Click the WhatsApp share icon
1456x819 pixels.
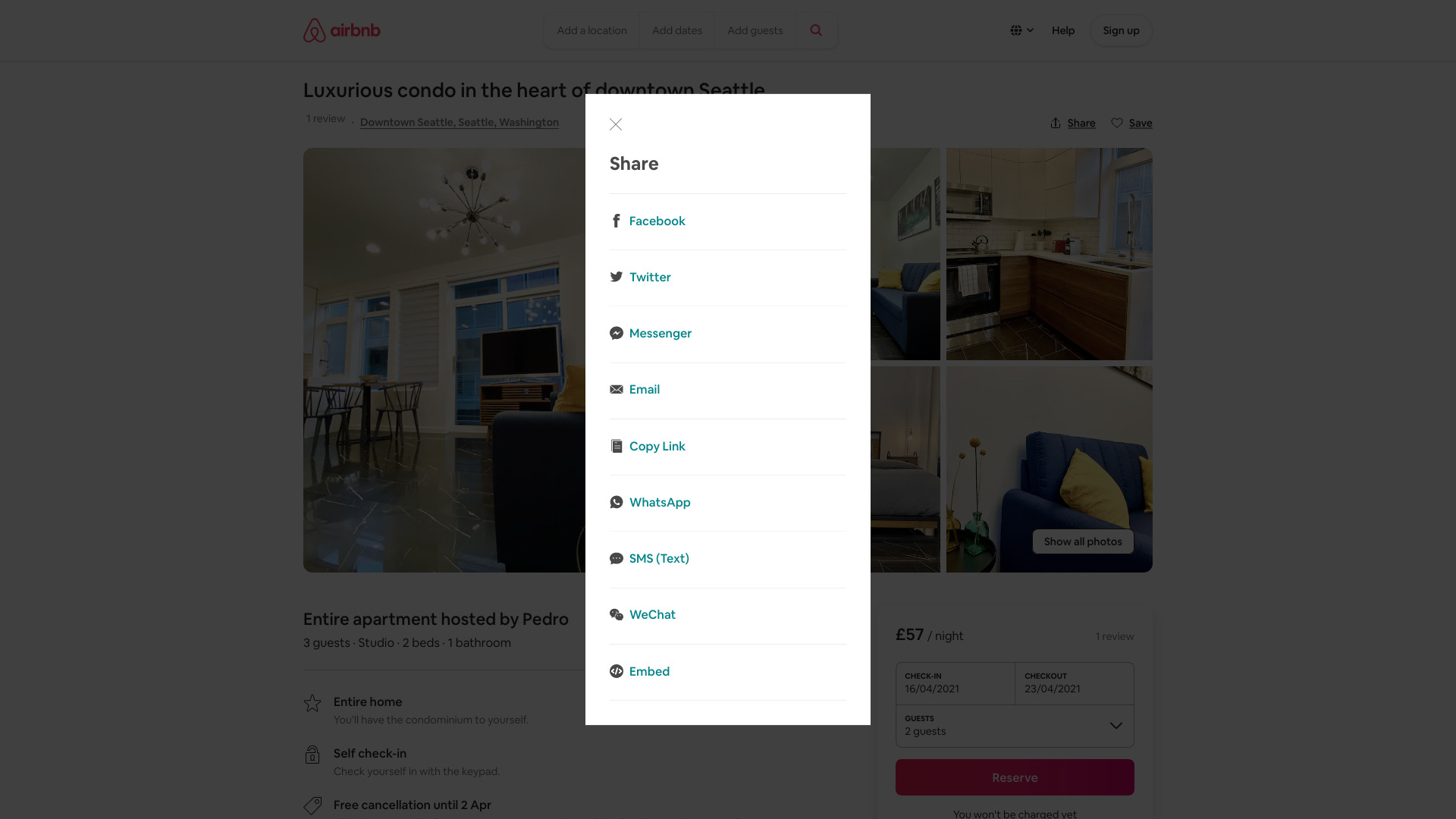pos(617,502)
